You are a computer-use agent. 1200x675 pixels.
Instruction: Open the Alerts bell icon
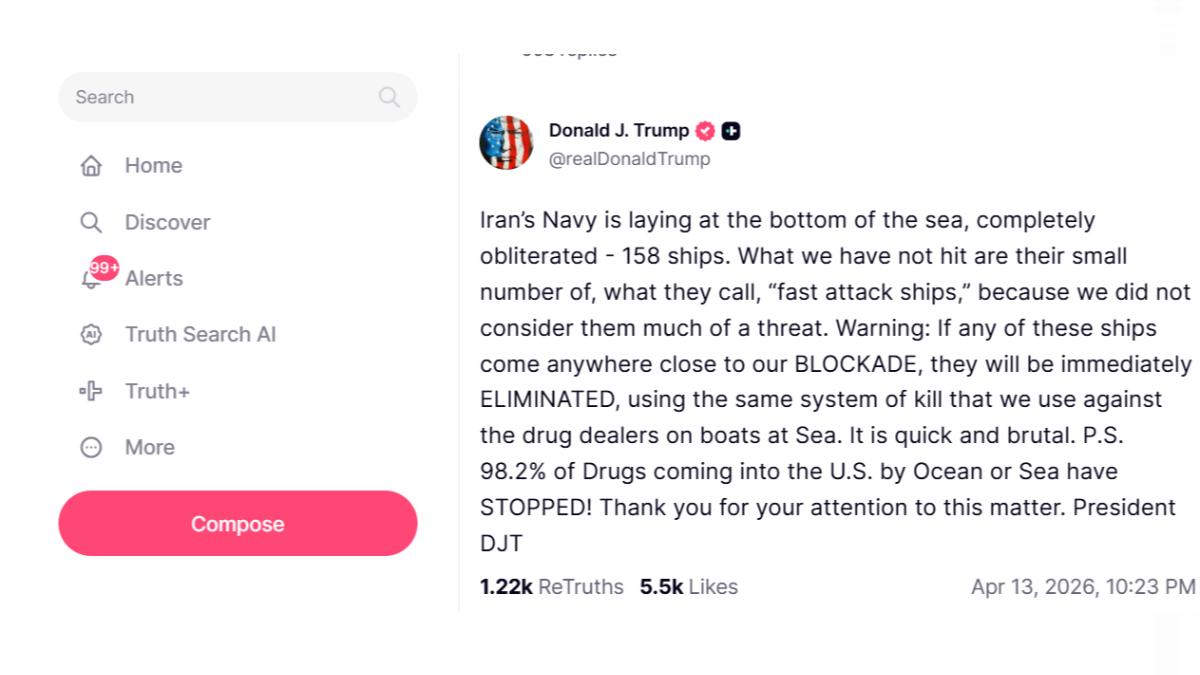[89, 280]
